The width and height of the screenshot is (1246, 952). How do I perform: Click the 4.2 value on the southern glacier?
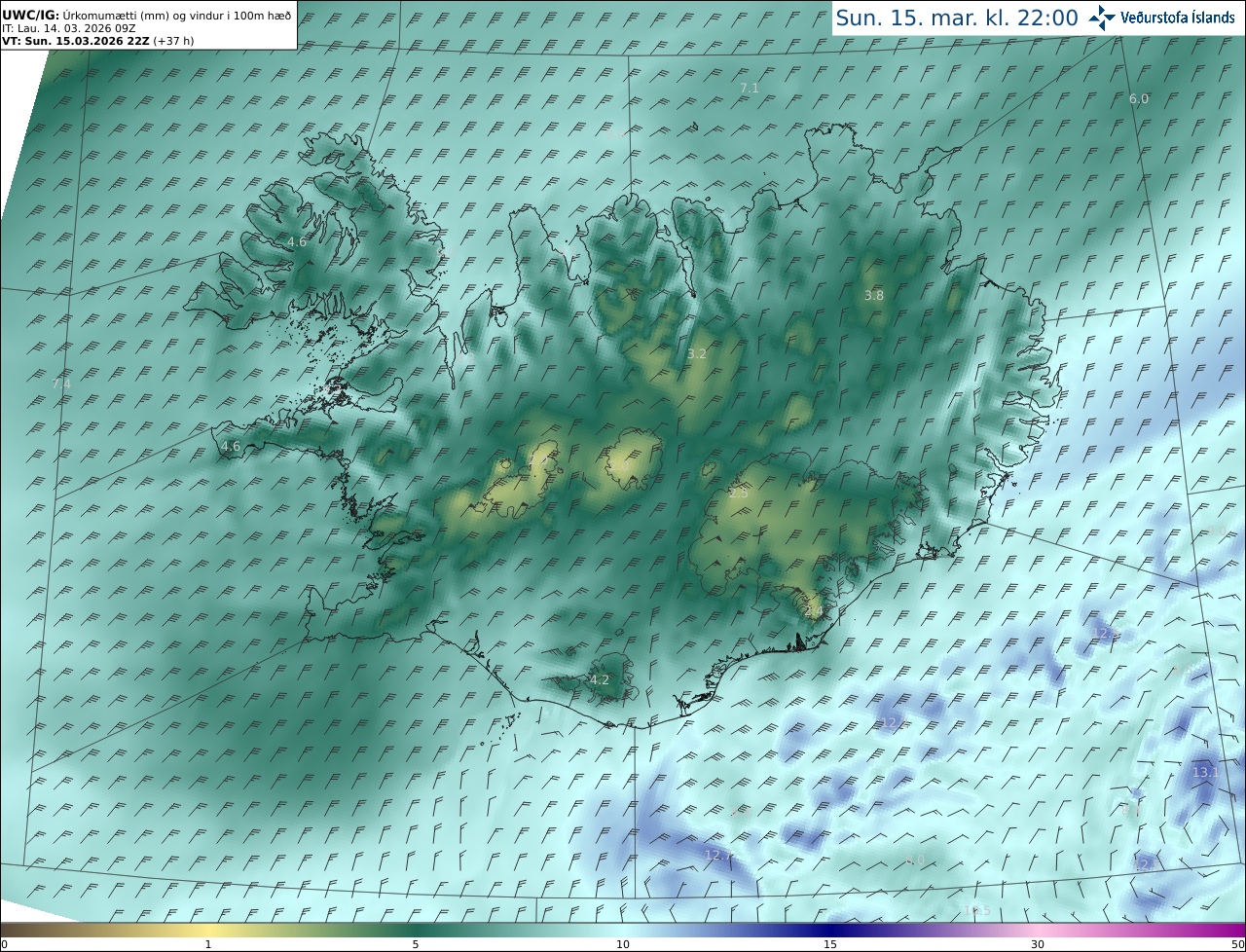click(x=600, y=679)
